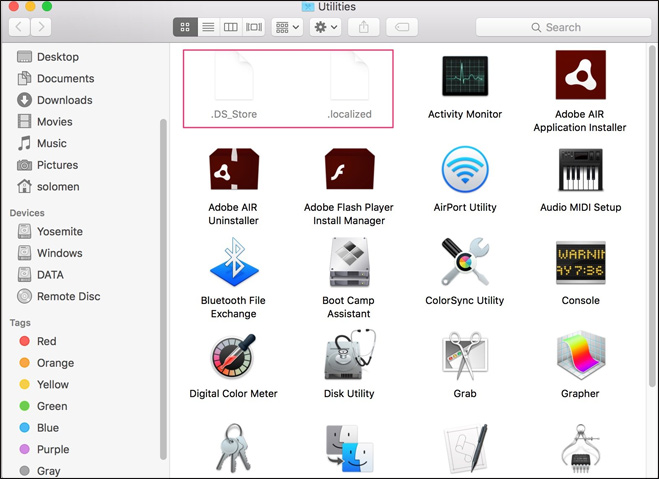This screenshot has width=659, height=479.
Task: Click the main file area scrollbar
Action: [652, 216]
